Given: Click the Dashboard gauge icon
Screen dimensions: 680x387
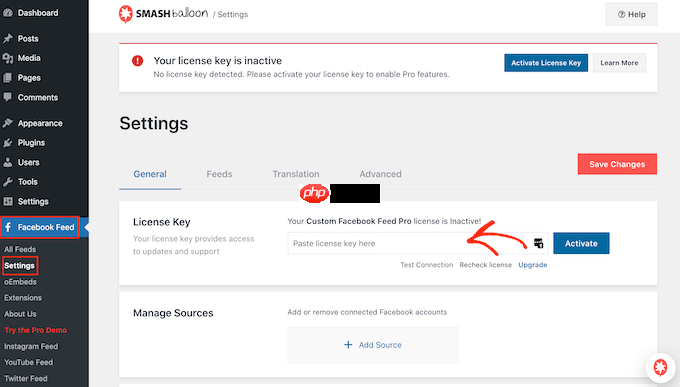Looking at the screenshot, I should 7,13.
